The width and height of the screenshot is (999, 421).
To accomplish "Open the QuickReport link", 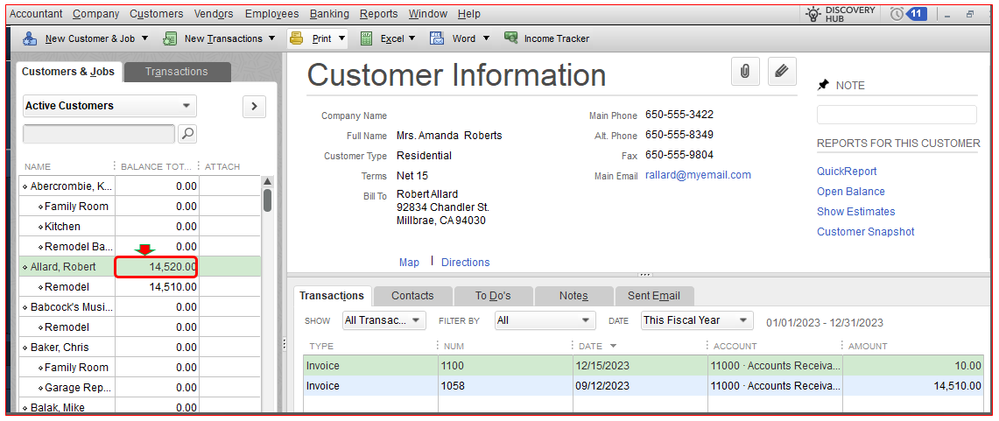I will point(847,171).
